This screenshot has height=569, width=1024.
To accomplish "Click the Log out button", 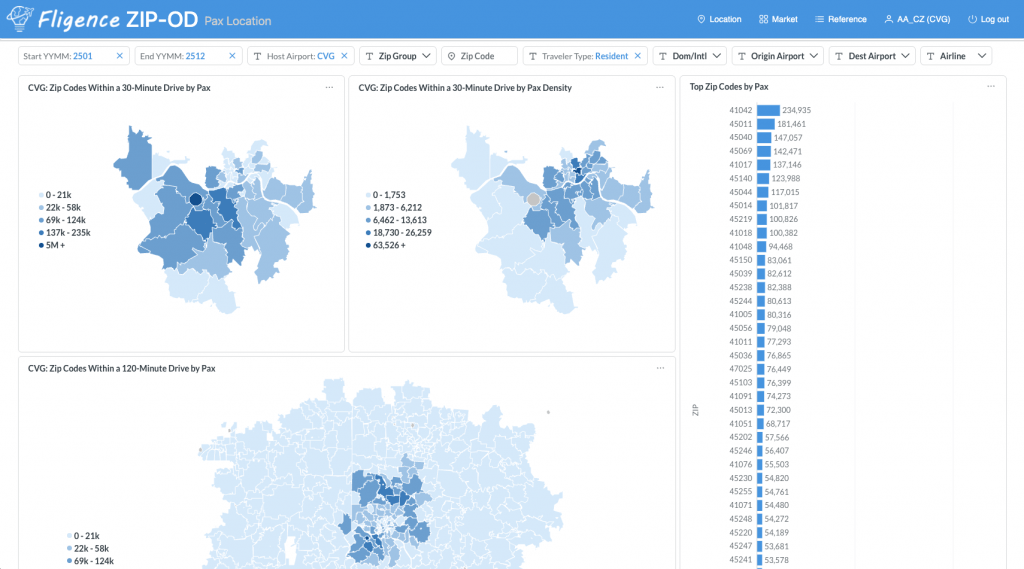I will point(988,19).
